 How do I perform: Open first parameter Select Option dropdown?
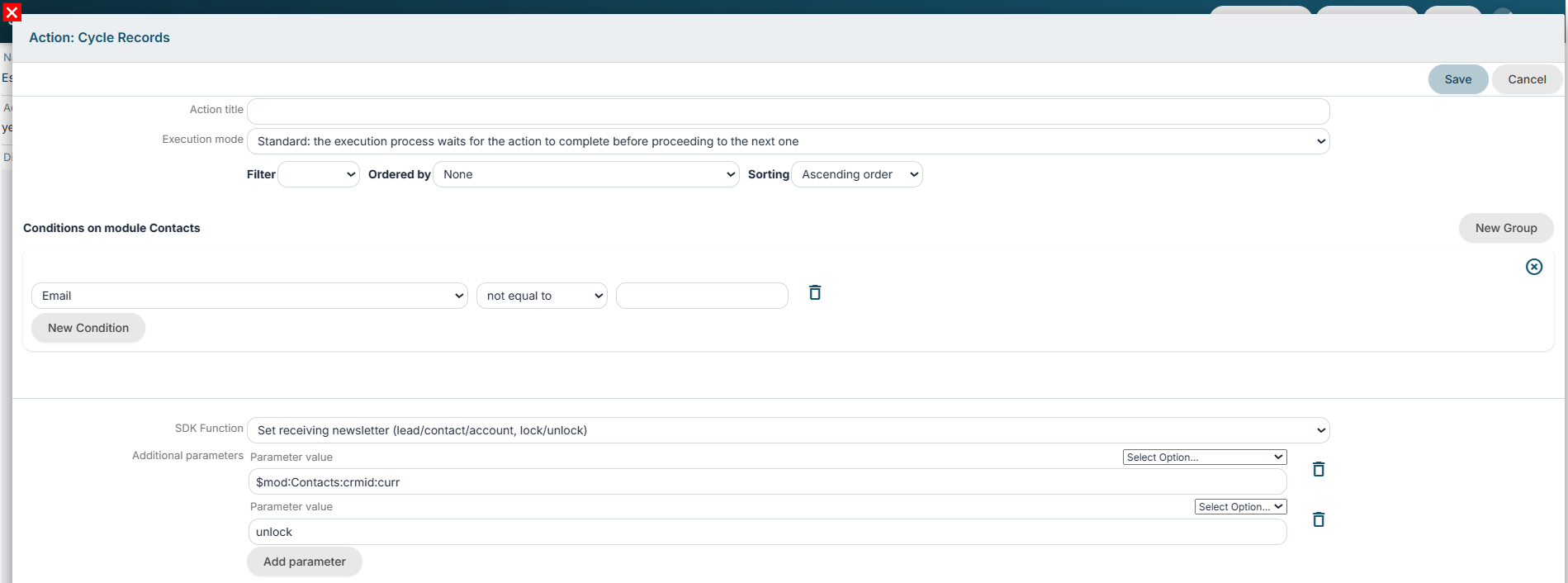coord(1205,457)
